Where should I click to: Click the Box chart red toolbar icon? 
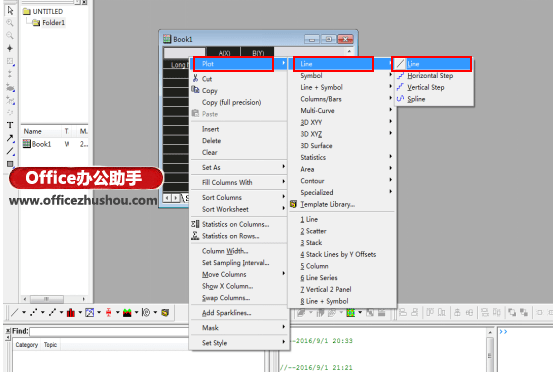(108, 312)
